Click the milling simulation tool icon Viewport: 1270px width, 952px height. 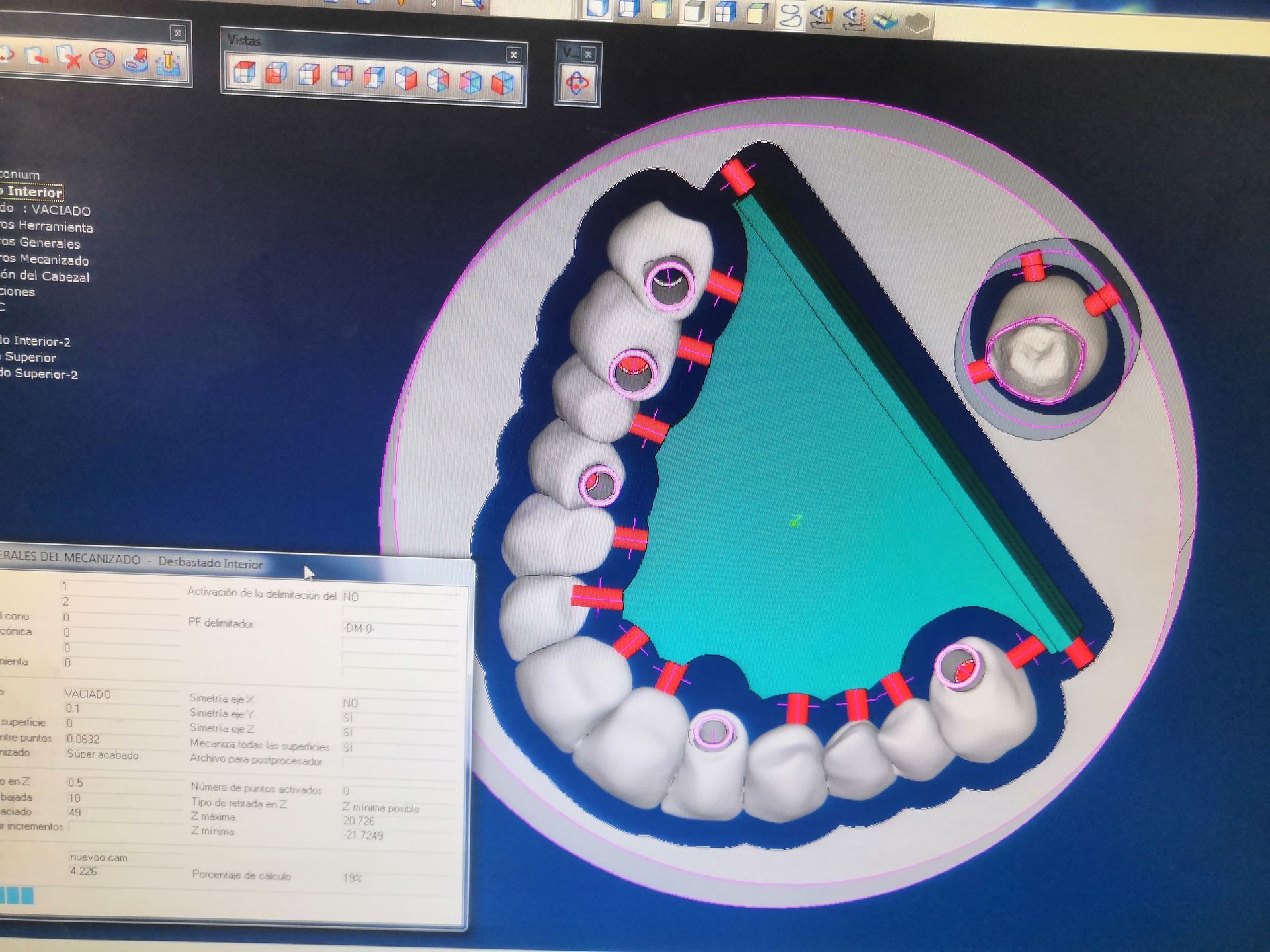click(x=168, y=63)
